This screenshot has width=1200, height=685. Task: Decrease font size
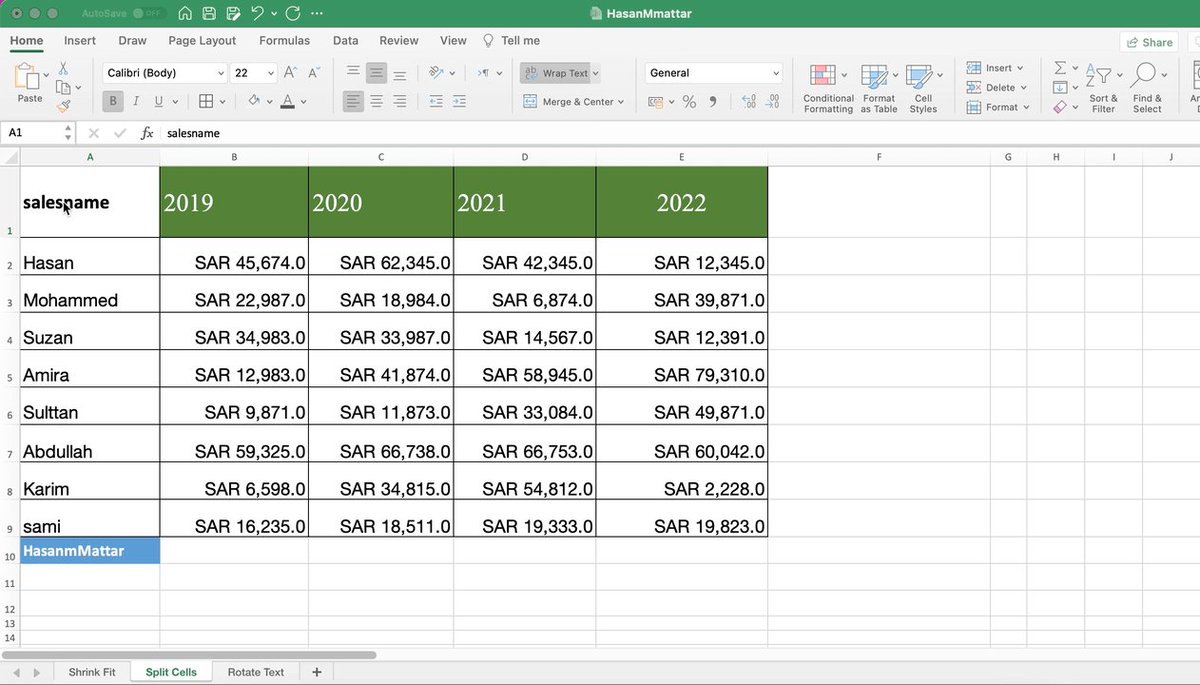tap(313, 73)
